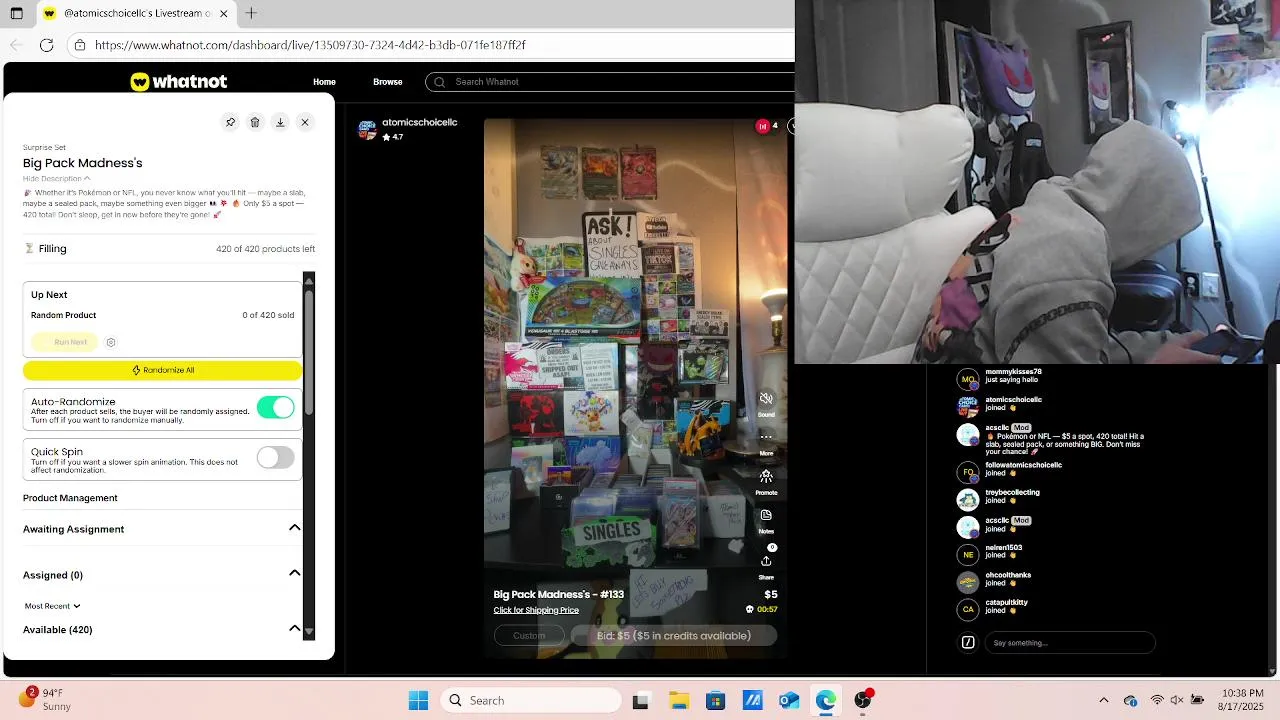Click mommykisses78 chat avatar
Viewport: 1280px width, 720px height.
pos(968,379)
